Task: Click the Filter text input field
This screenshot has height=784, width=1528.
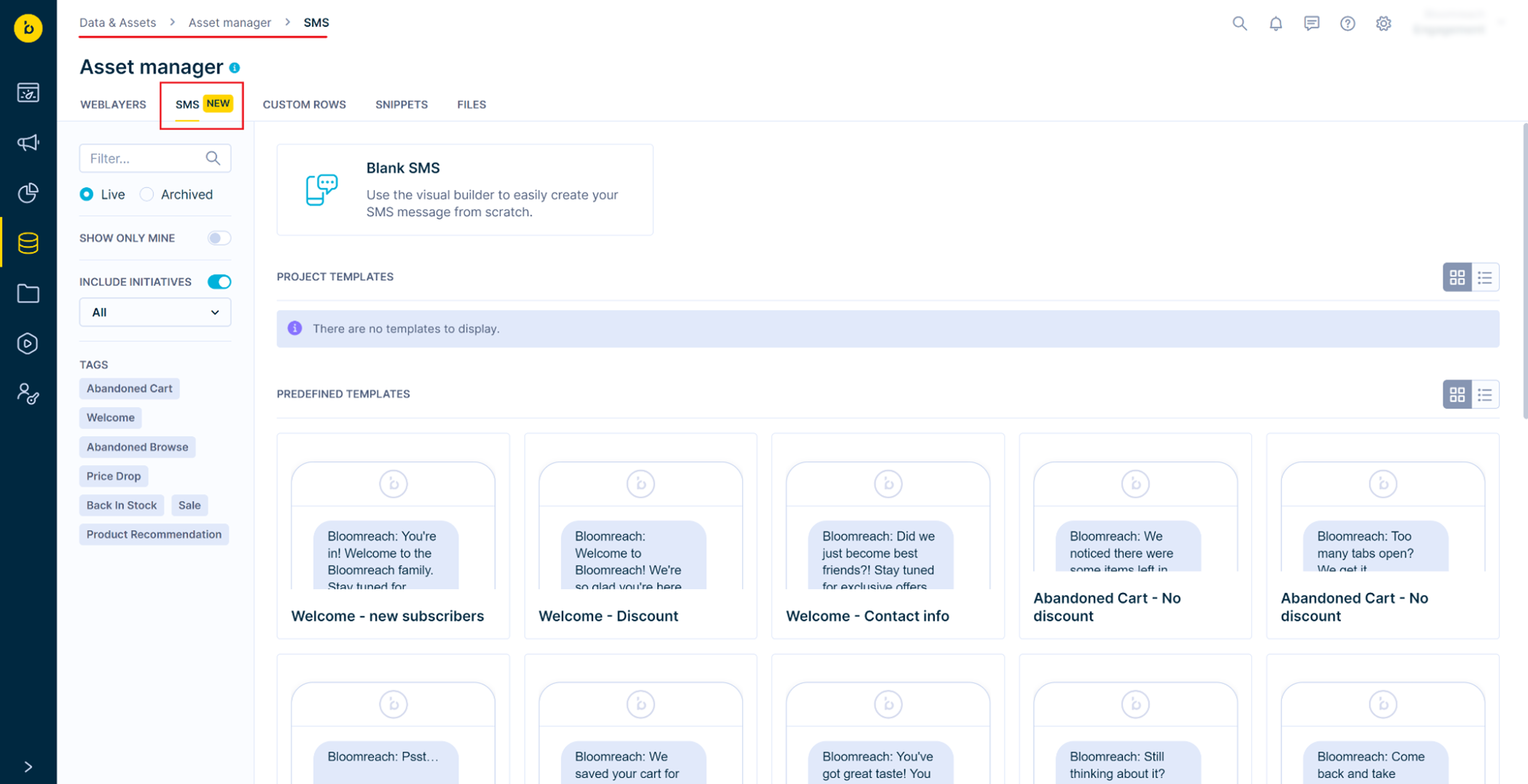Action: click(155, 158)
